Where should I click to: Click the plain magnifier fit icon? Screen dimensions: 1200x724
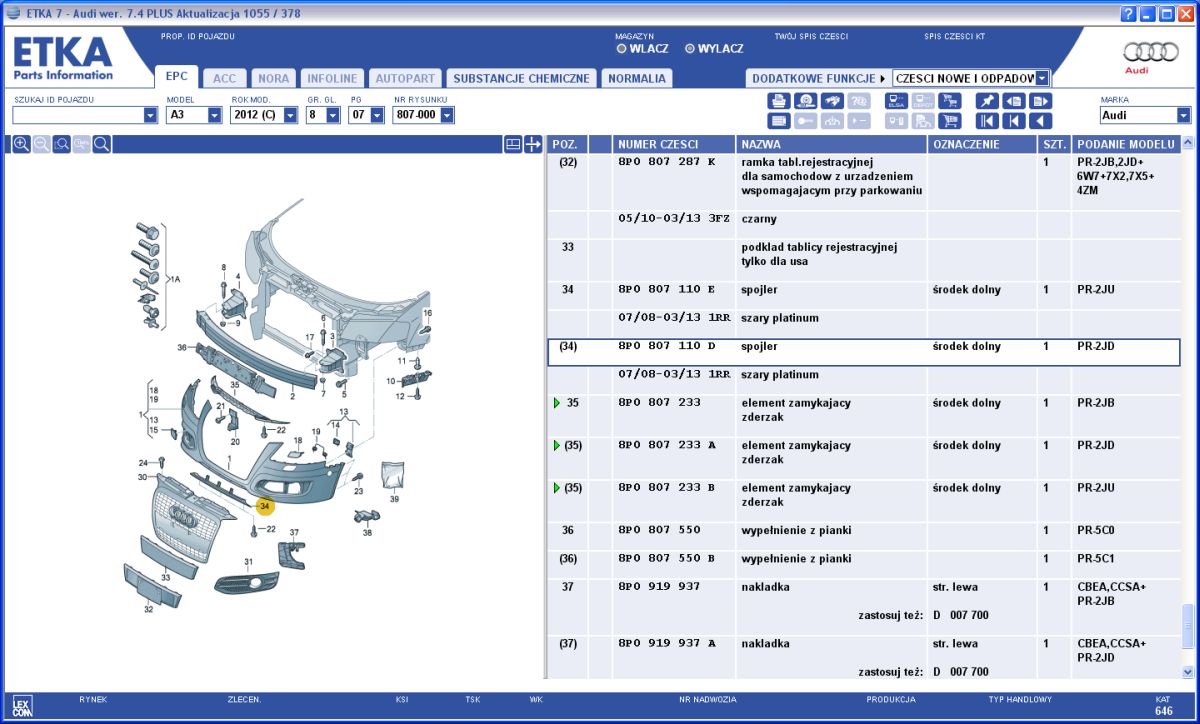tap(102, 144)
